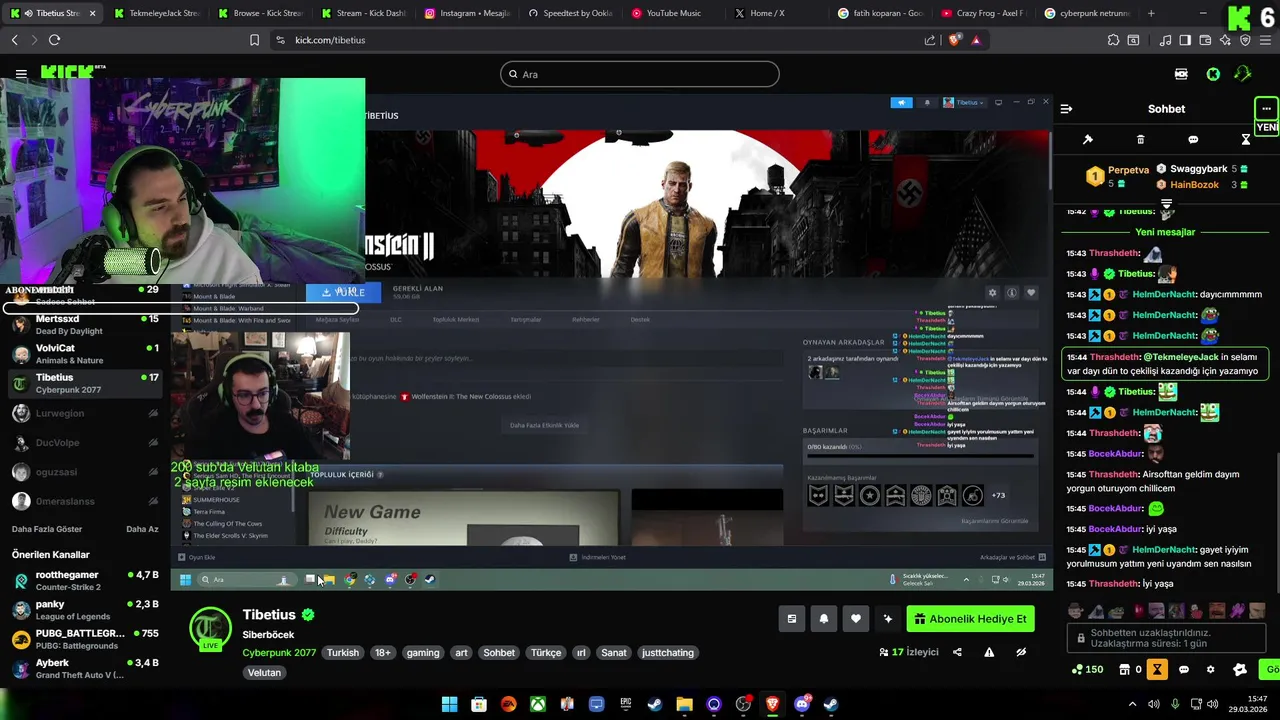Open a new browser tab with plus
1280x720 pixels.
point(1151,13)
